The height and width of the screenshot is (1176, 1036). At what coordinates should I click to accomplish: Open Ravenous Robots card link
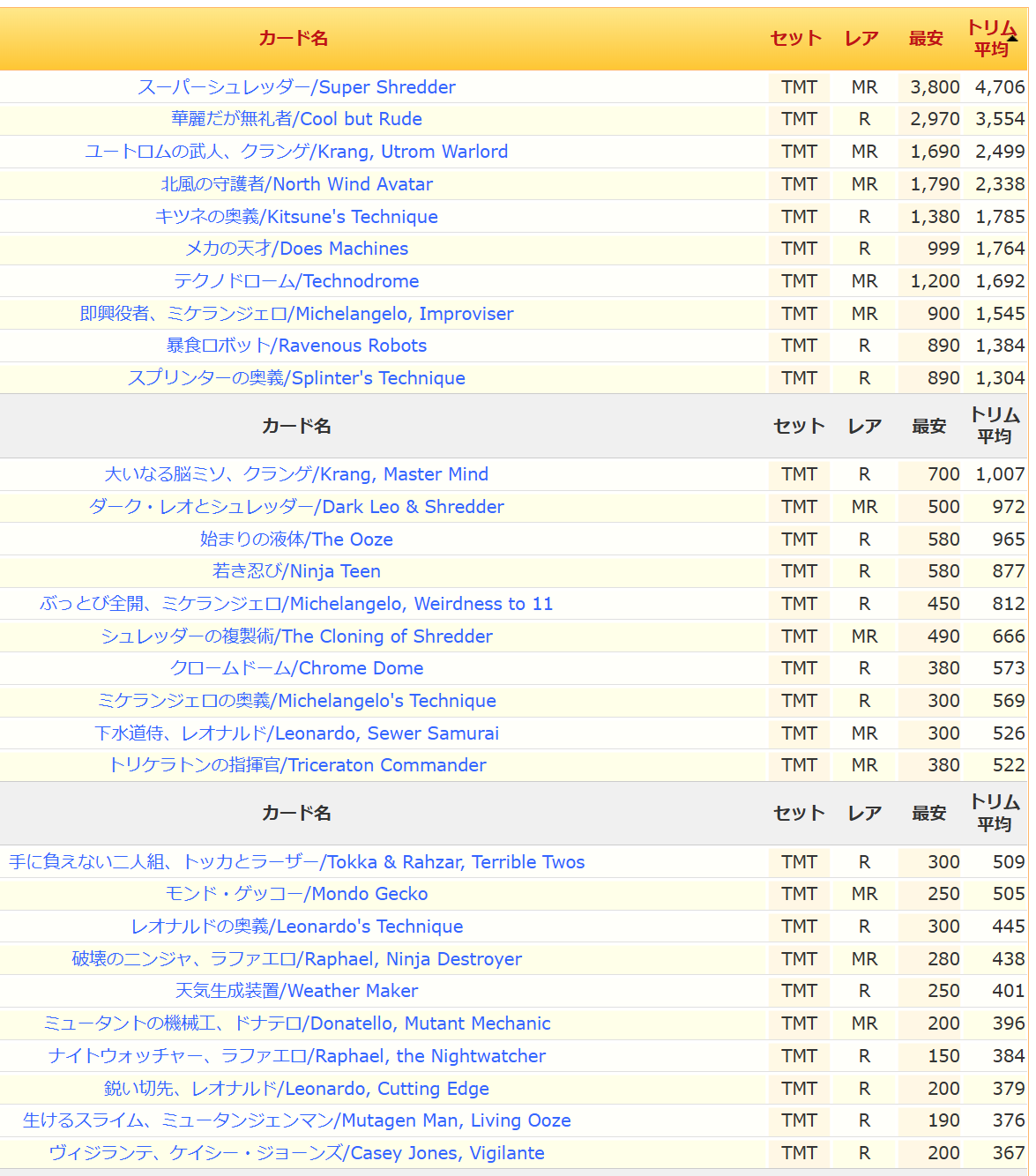pos(296,346)
